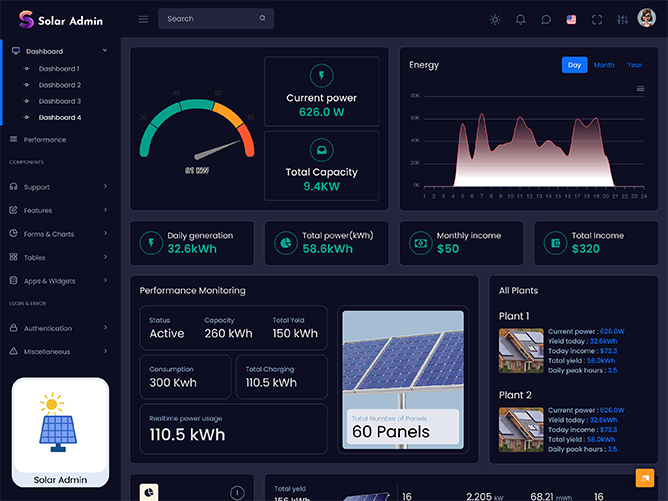Screen dimensions: 668x501
Task: Toggle fullscreen mode icon
Action: [598, 19]
